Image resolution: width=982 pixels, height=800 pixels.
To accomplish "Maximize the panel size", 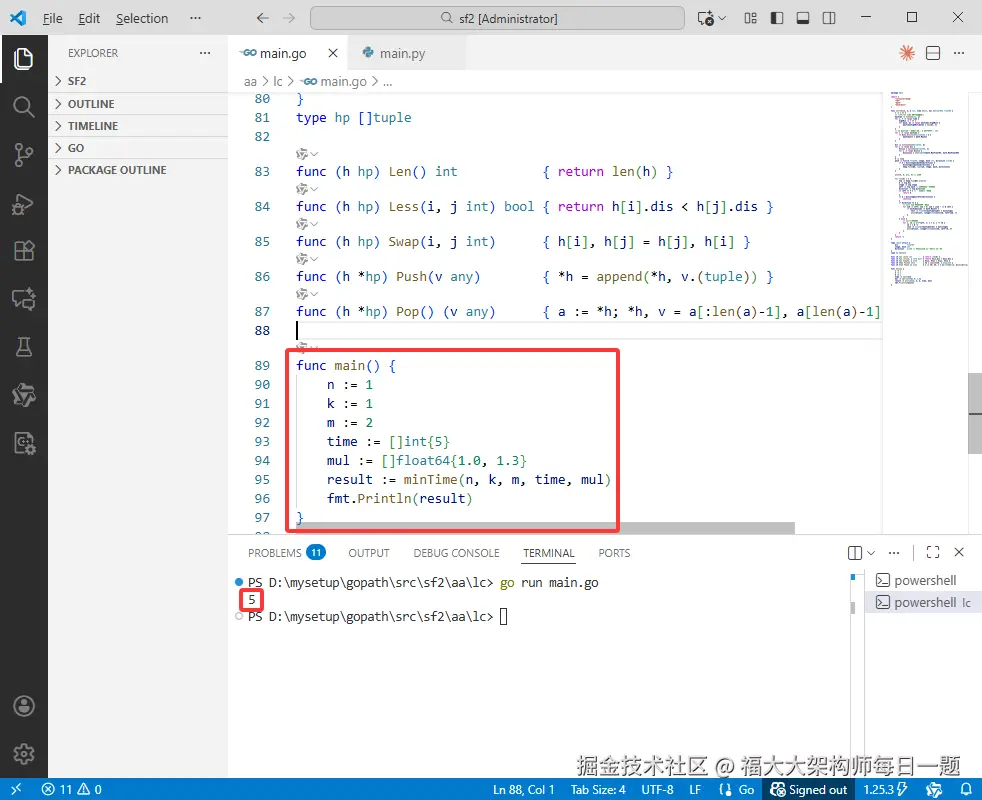I will [933, 552].
